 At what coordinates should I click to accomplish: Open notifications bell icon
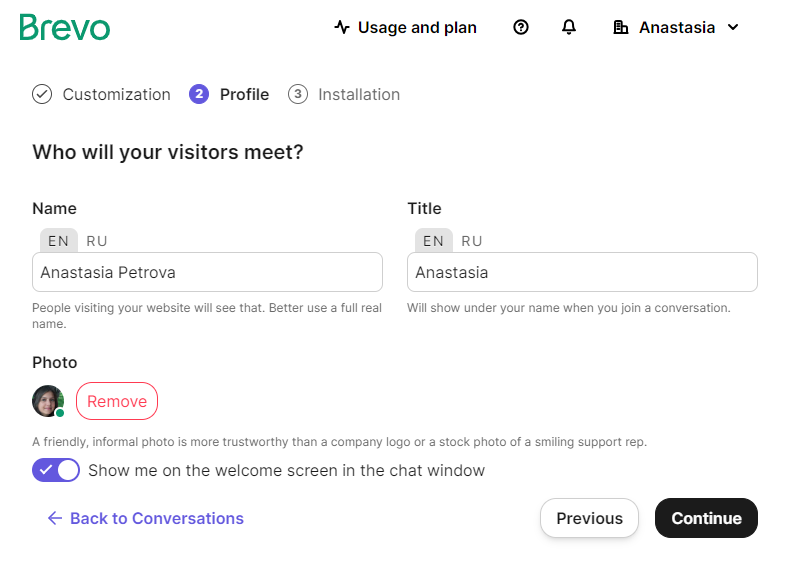pos(568,27)
